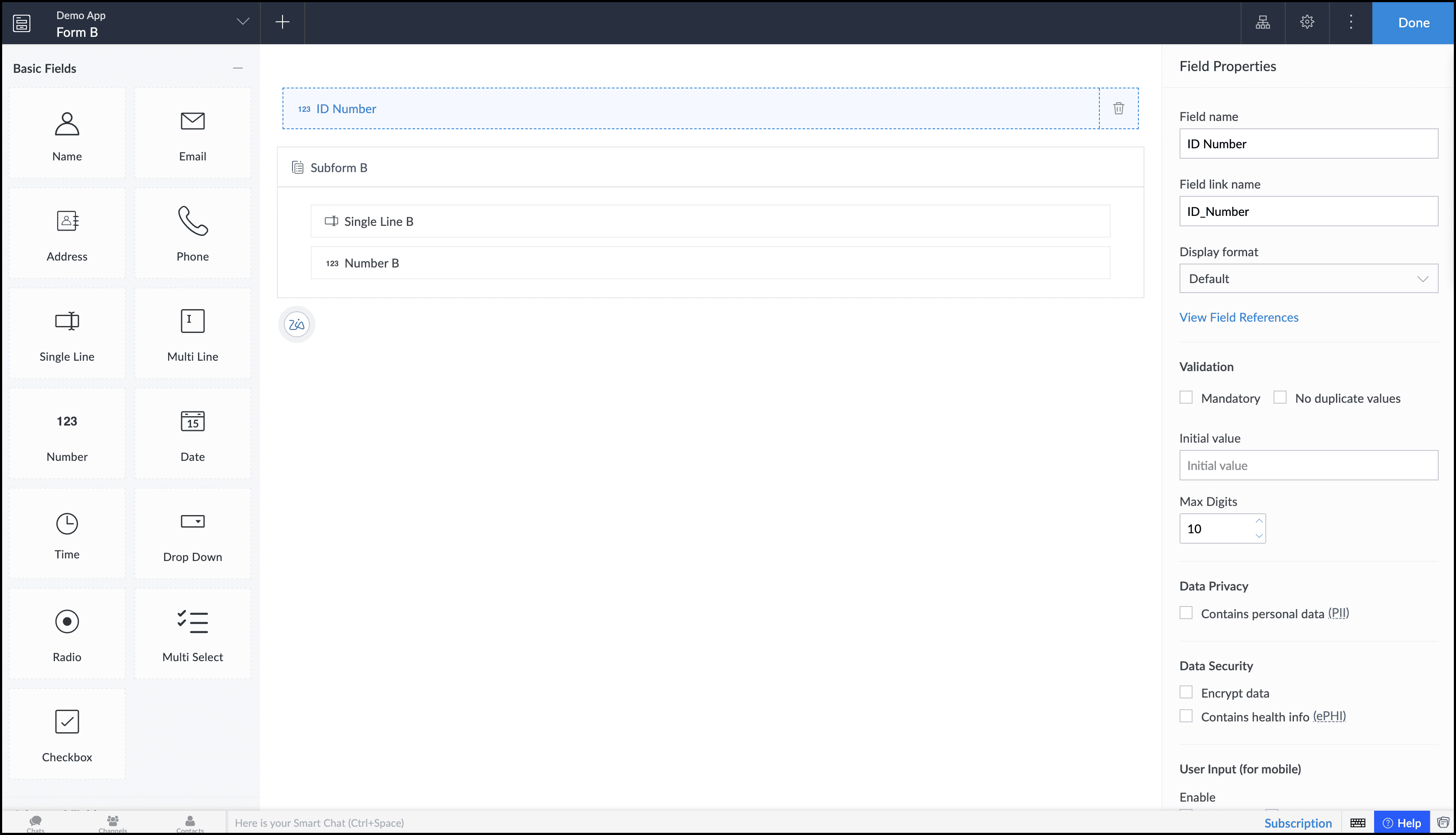Image resolution: width=1456 pixels, height=835 pixels.
Task: Click the delete trash icon for ID Number
Action: click(1118, 108)
